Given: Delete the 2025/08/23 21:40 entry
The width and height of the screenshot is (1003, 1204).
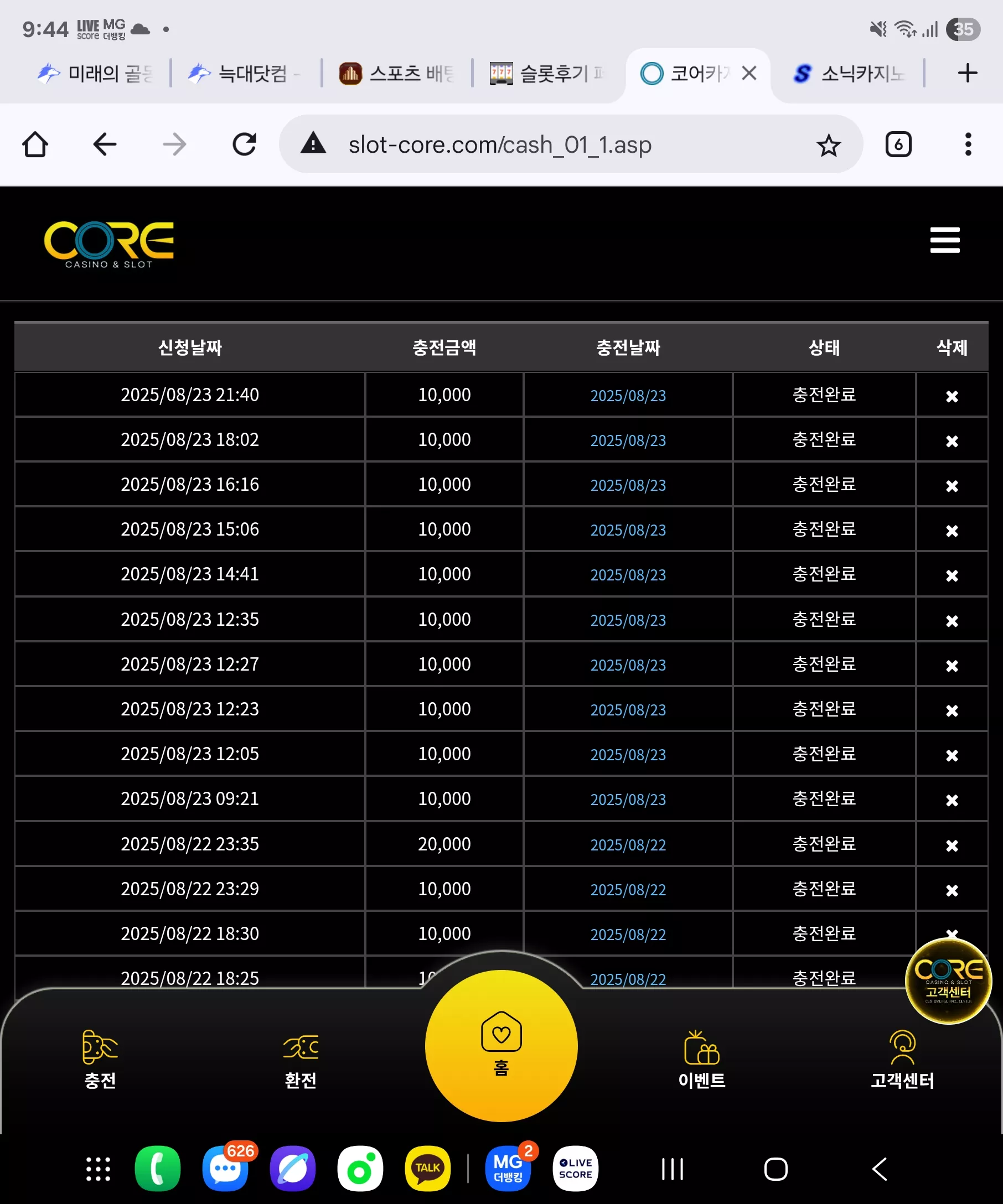Looking at the screenshot, I should click(952, 396).
